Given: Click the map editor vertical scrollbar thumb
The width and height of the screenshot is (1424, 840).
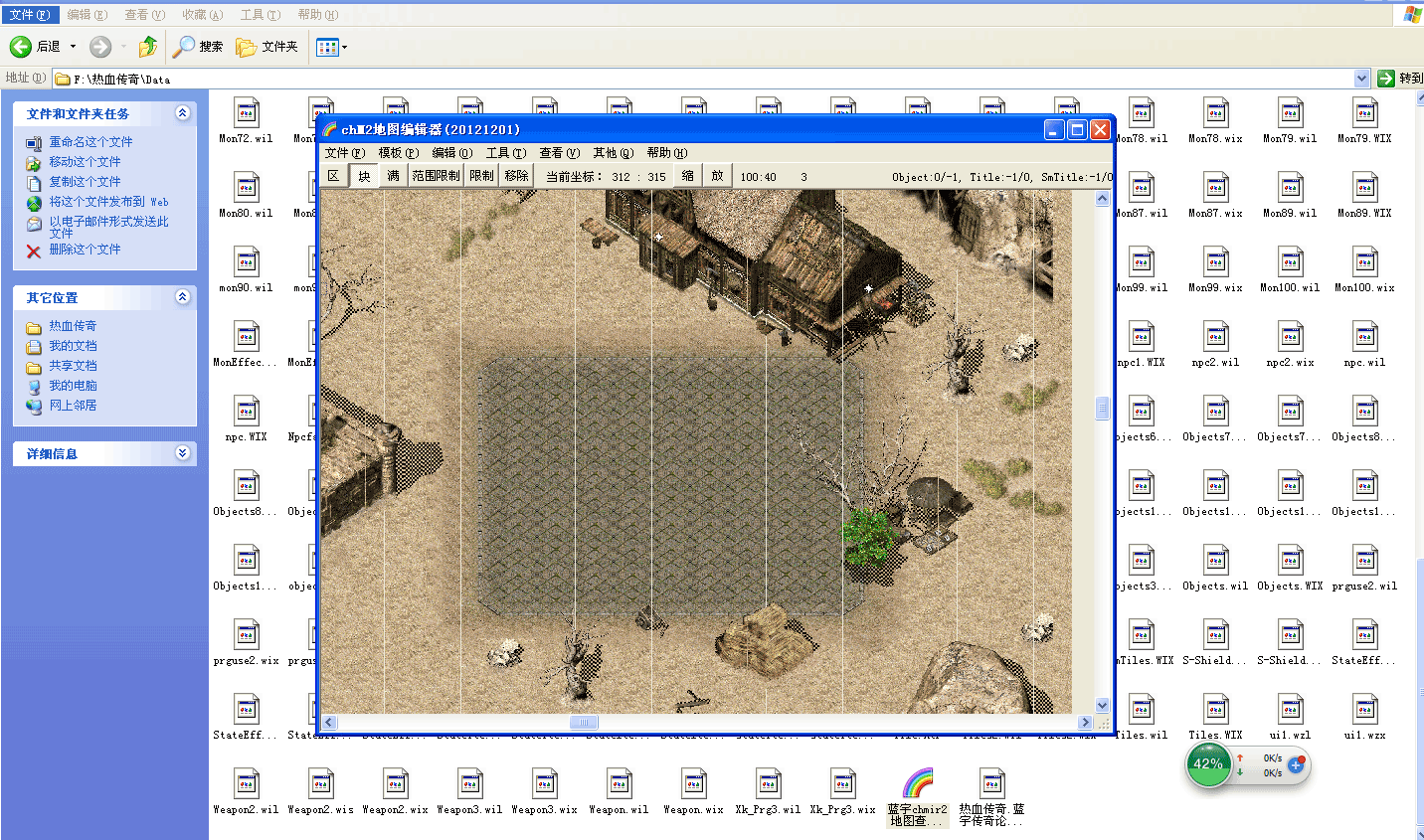Looking at the screenshot, I should [x=1102, y=409].
